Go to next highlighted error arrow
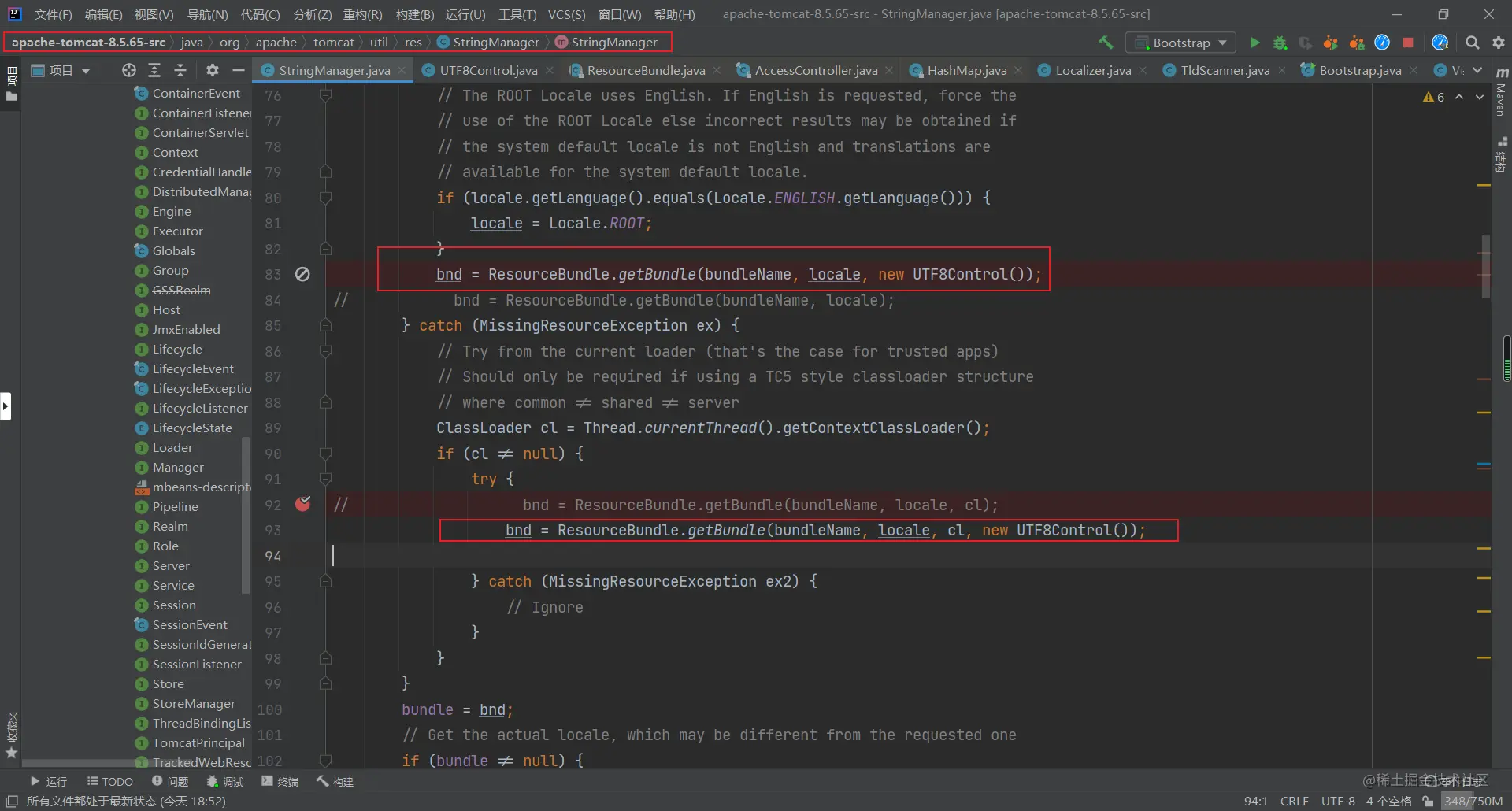 (x=1480, y=97)
